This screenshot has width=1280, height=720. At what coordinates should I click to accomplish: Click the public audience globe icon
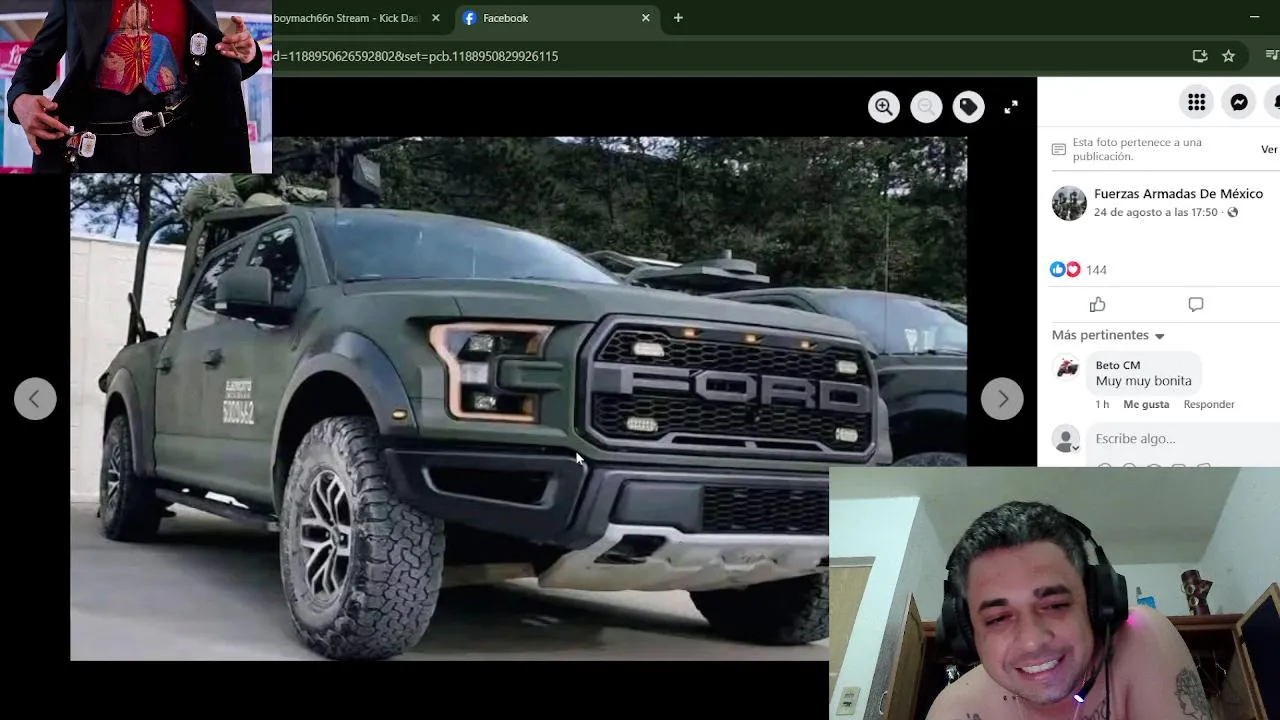coord(1233,213)
